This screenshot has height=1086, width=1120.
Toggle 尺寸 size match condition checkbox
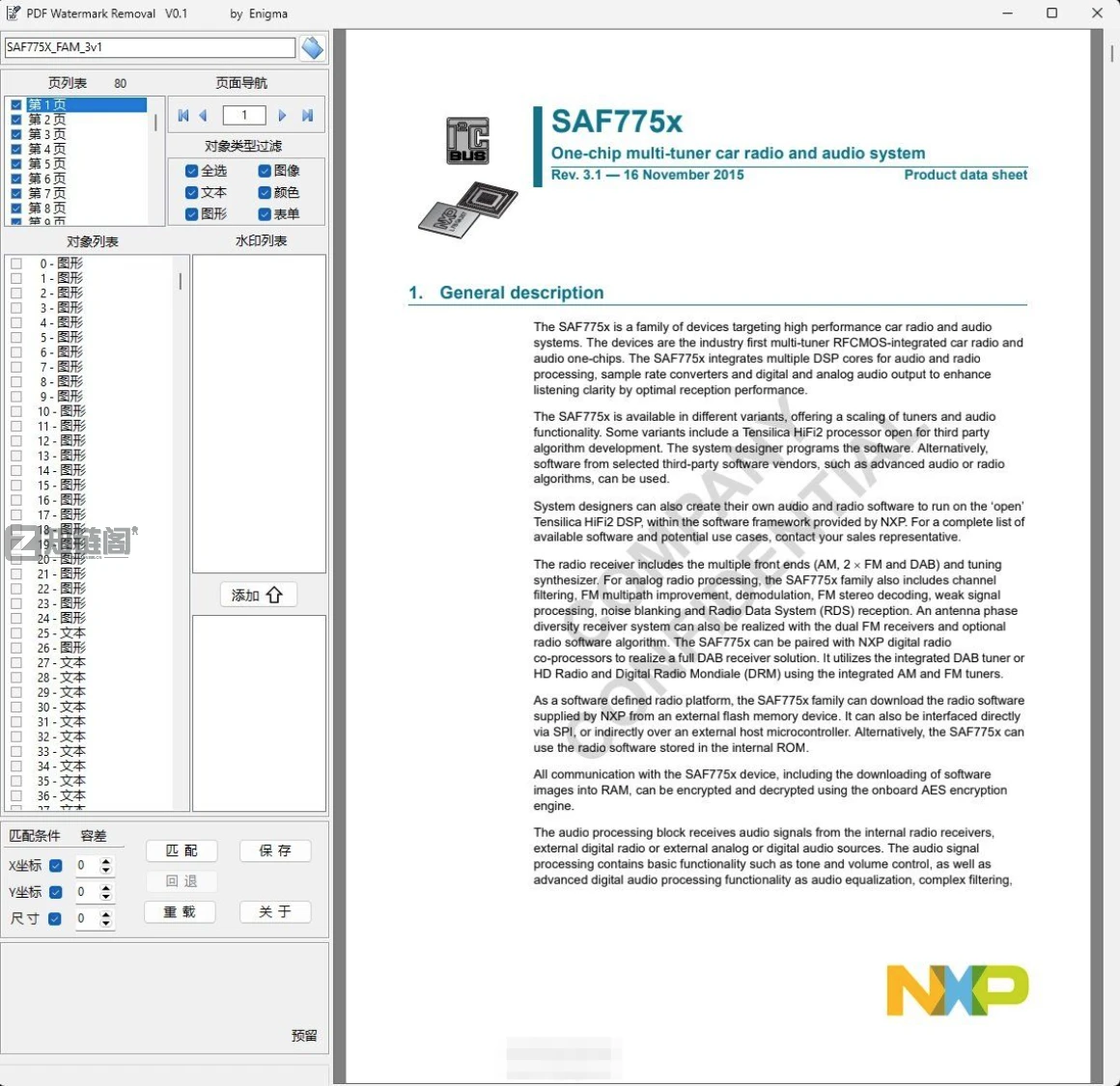(55, 918)
